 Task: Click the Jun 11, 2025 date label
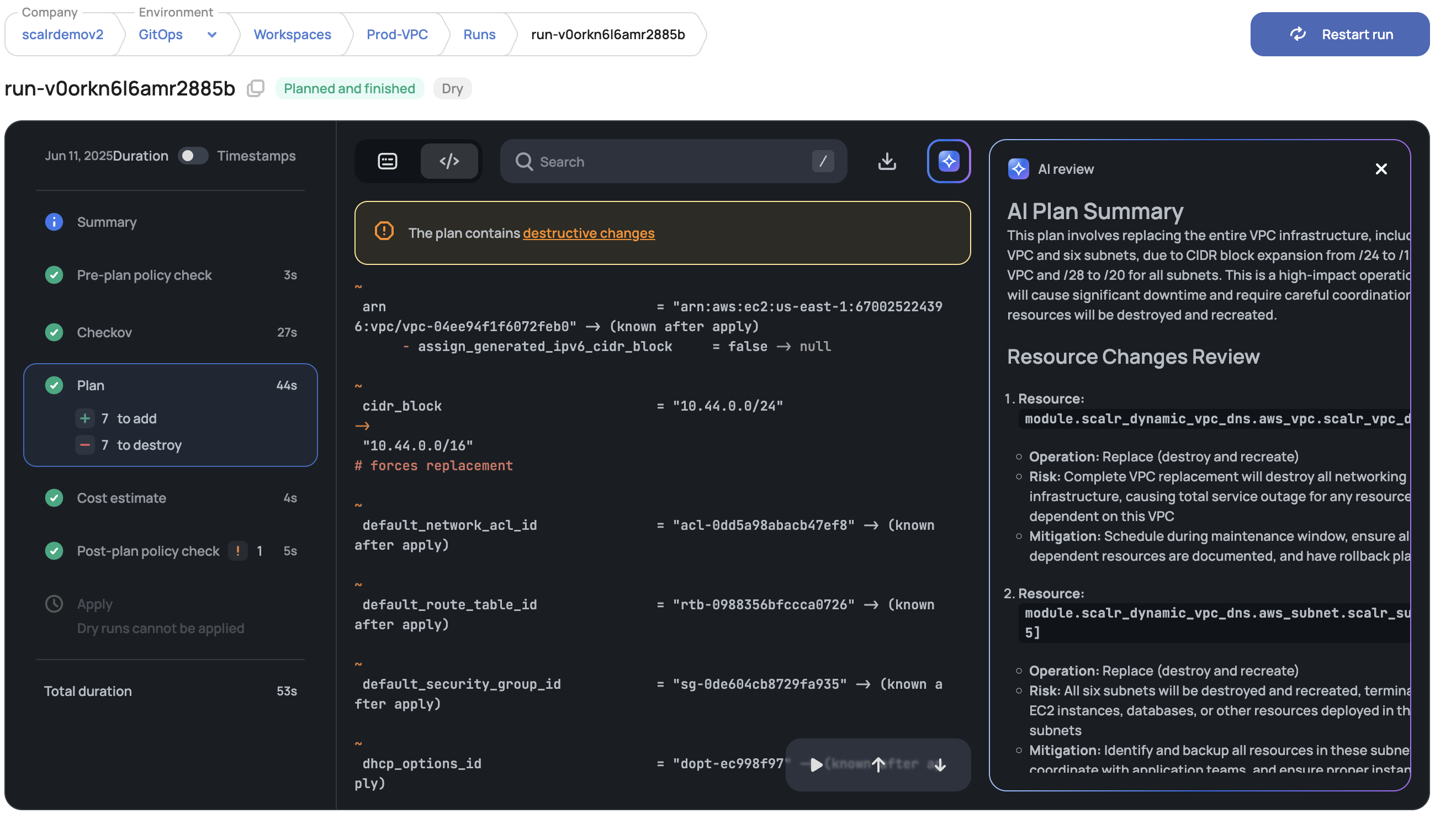click(x=79, y=156)
